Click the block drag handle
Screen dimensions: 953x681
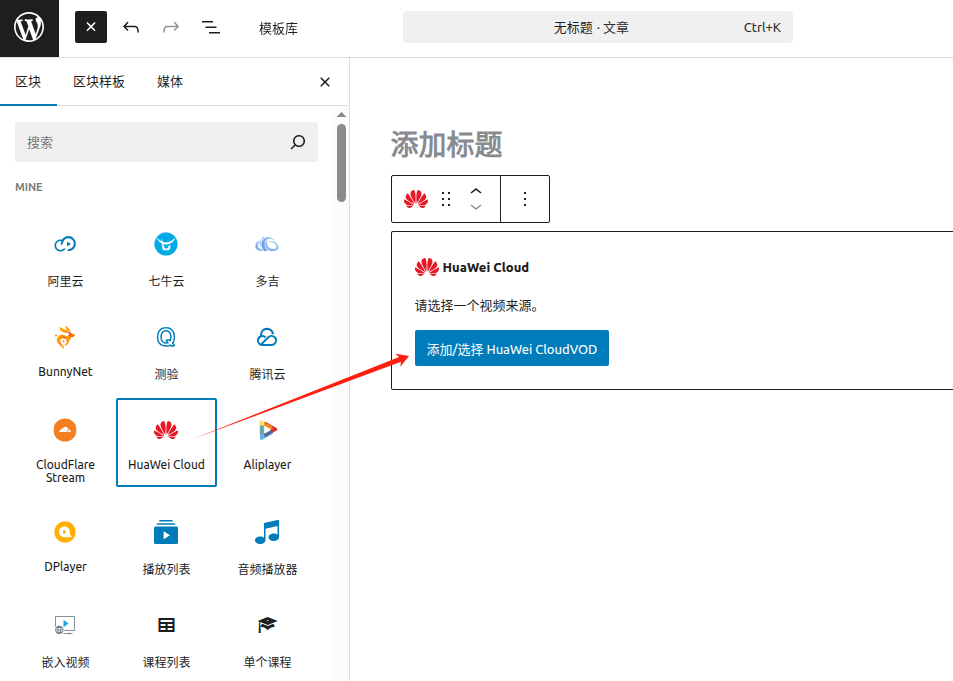[446, 199]
